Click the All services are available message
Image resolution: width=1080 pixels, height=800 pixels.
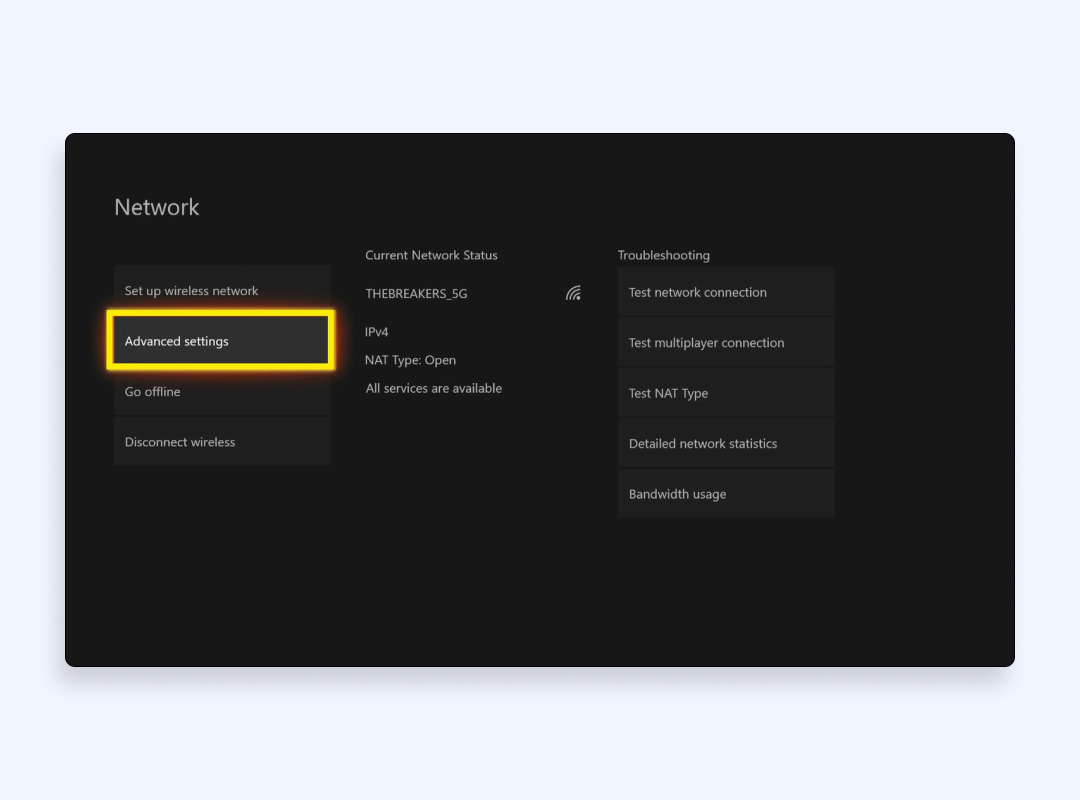433,388
